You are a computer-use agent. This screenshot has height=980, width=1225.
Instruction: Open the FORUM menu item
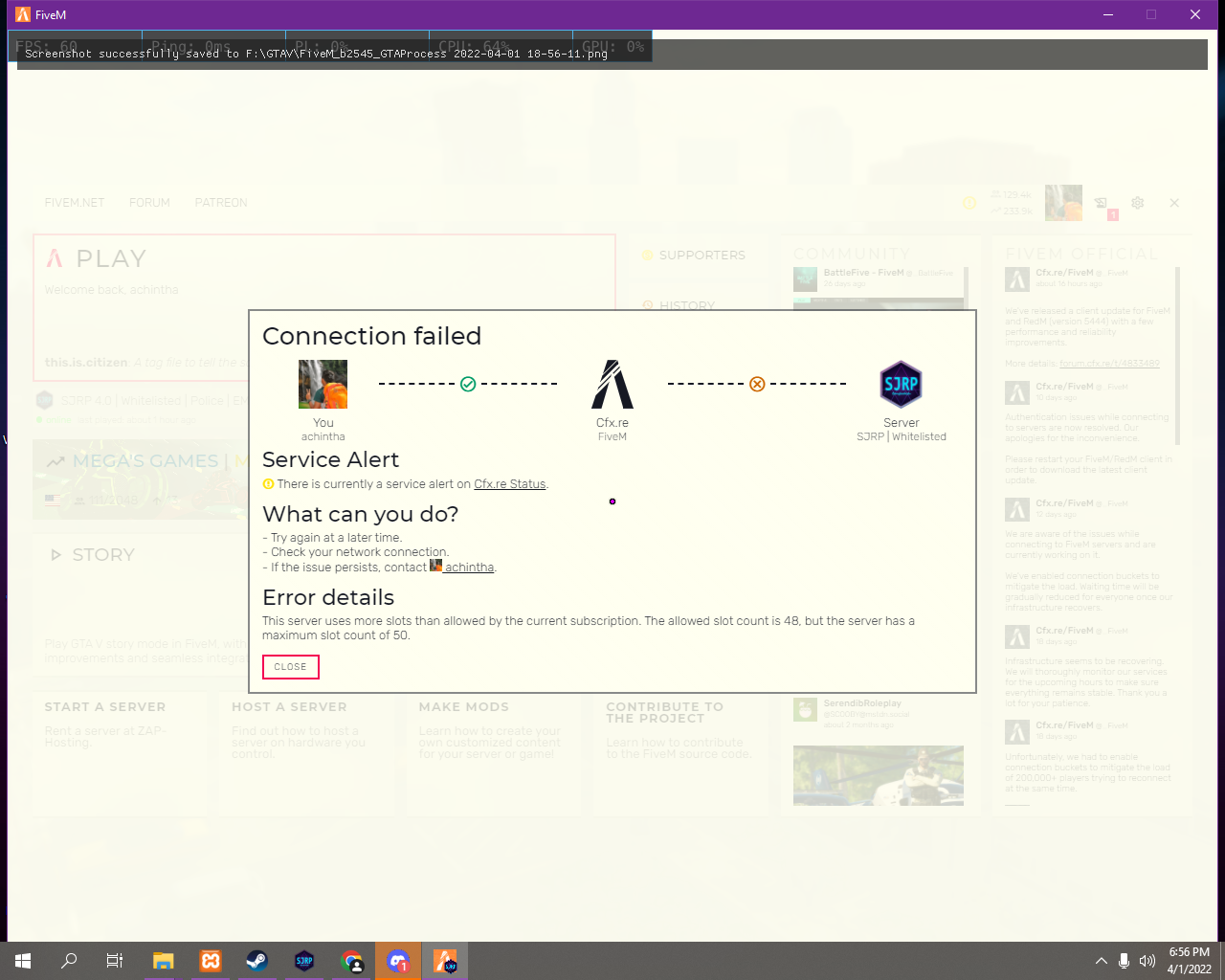[149, 203]
